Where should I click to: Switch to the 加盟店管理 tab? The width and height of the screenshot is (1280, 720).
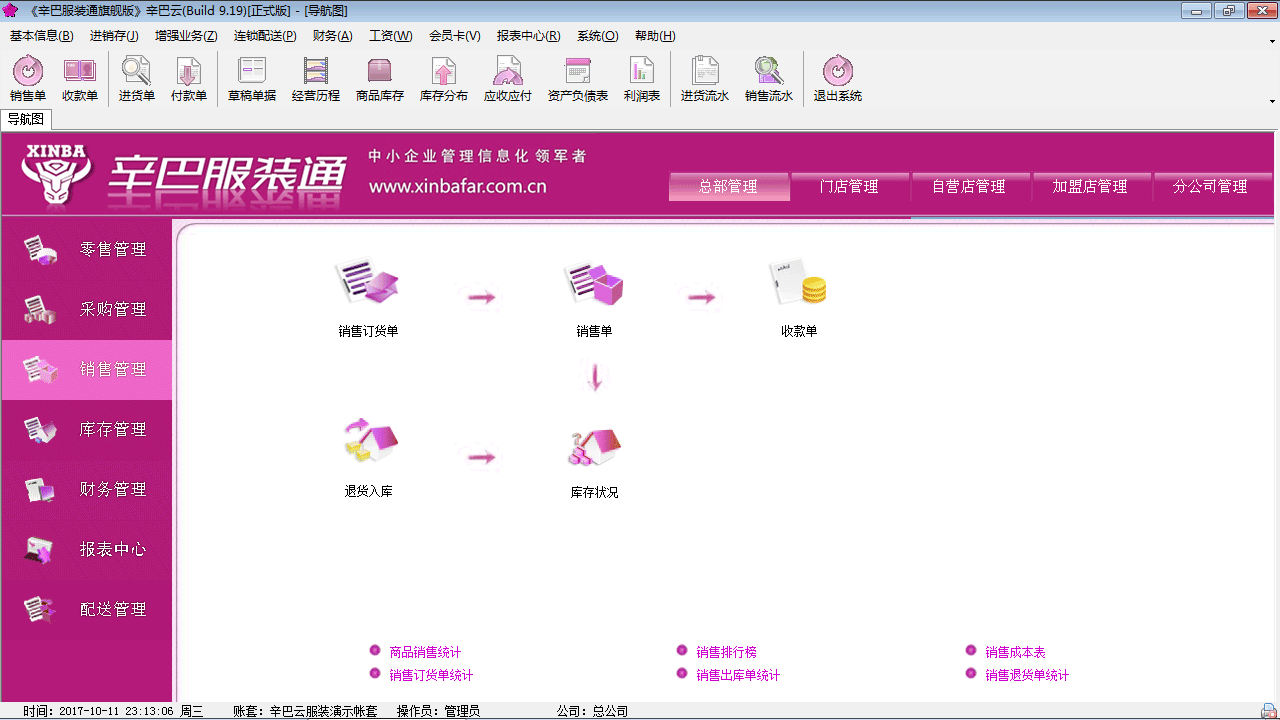click(x=1090, y=186)
